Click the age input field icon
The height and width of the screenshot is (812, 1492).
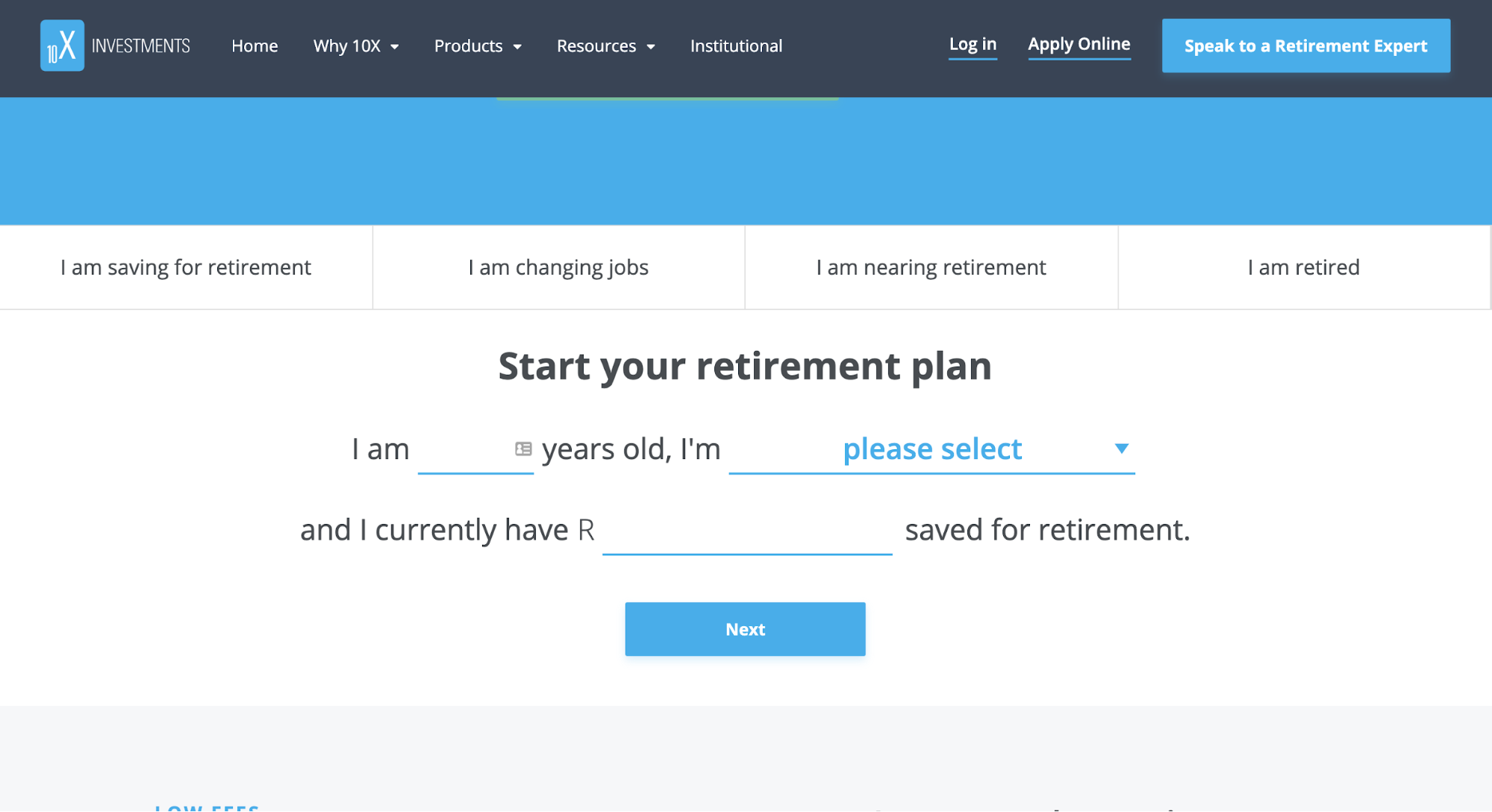point(523,446)
